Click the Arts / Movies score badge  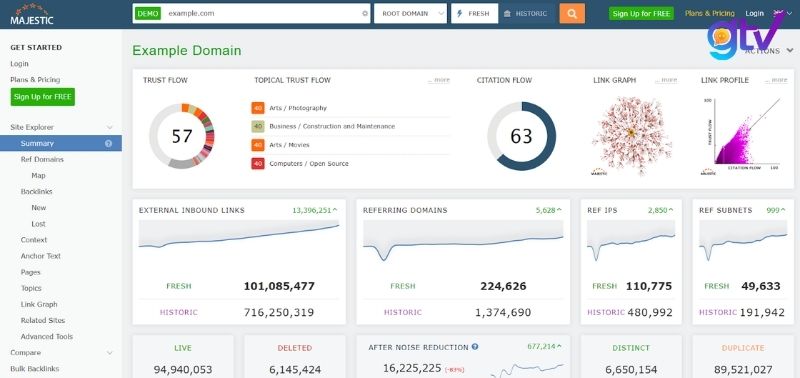[x=258, y=145]
